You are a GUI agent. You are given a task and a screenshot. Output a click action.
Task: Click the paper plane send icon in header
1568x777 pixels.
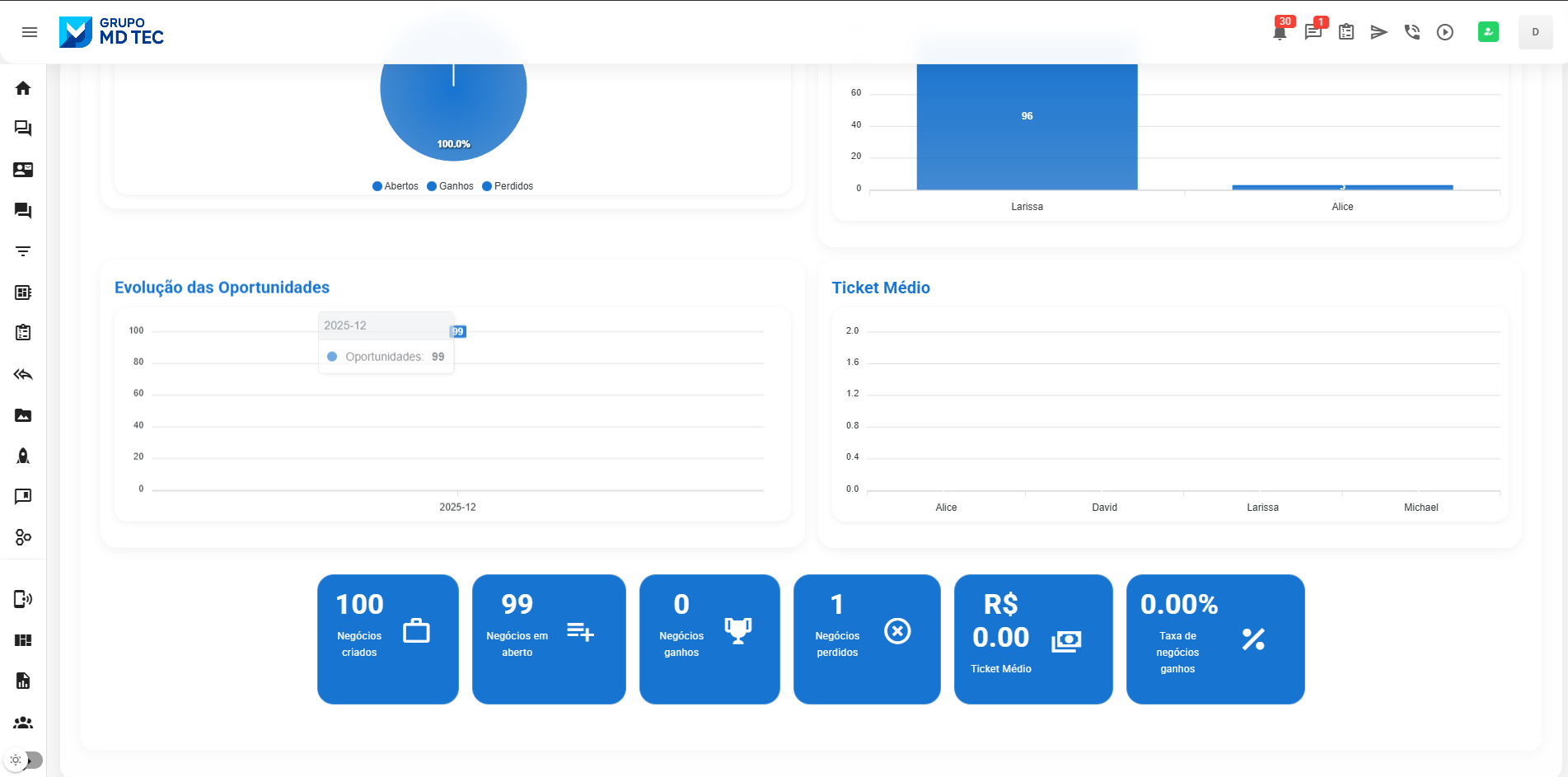pos(1378,32)
